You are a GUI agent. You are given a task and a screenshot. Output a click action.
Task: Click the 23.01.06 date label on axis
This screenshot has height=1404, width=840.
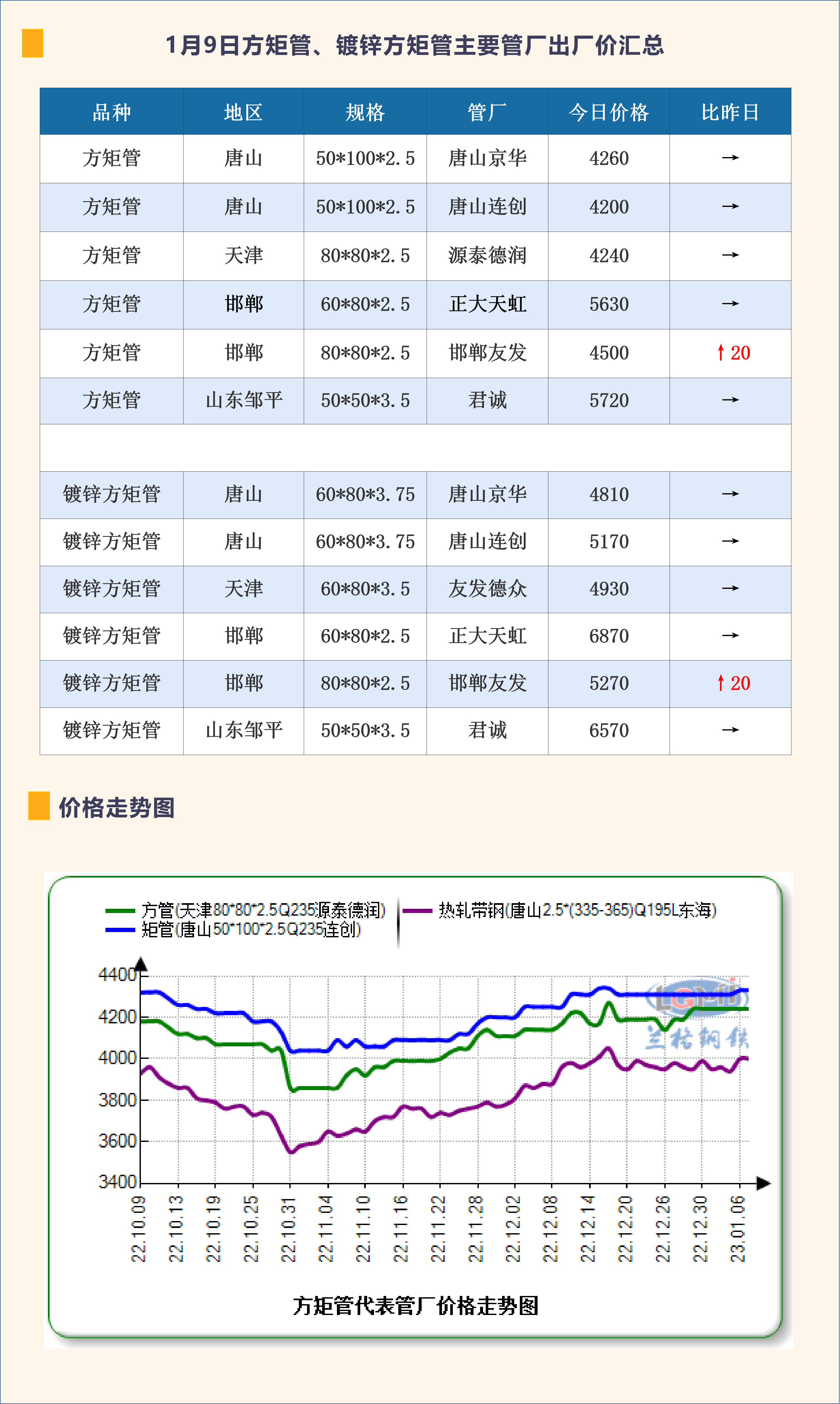tap(738, 1229)
